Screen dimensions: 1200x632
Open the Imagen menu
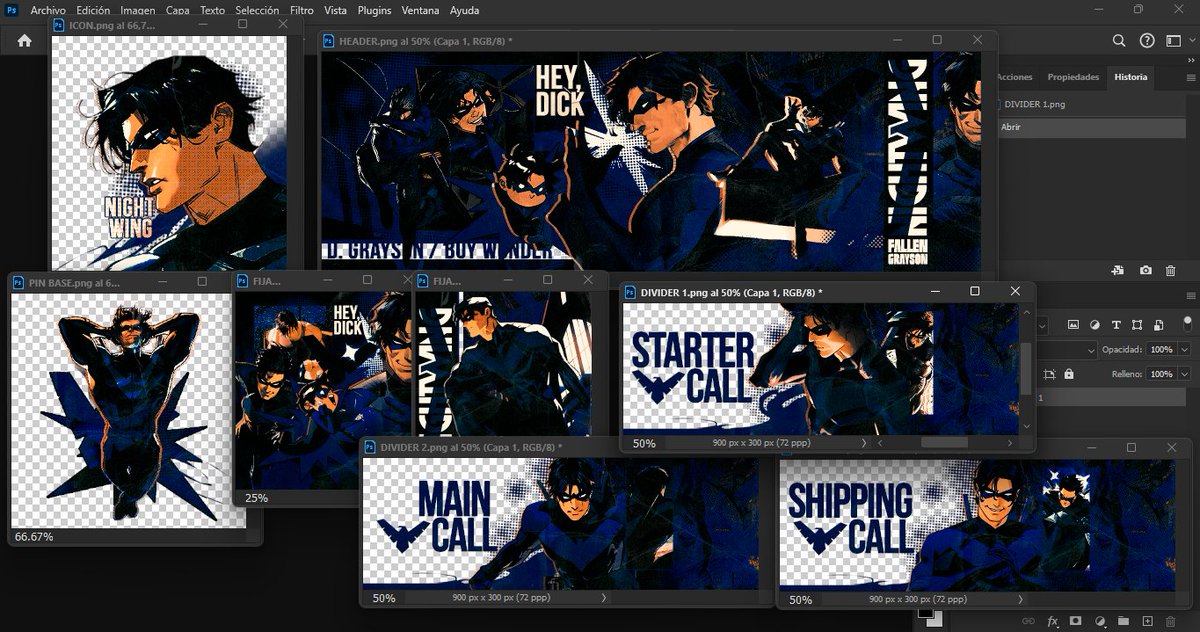click(138, 11)
